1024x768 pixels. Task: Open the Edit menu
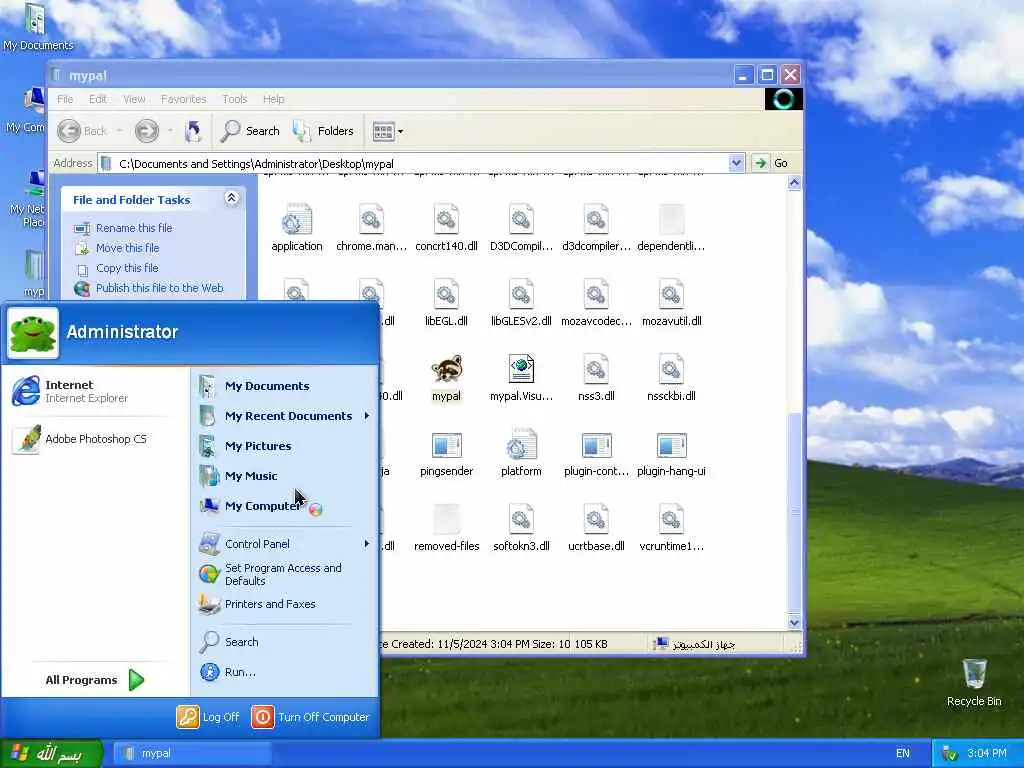(98, 99)
